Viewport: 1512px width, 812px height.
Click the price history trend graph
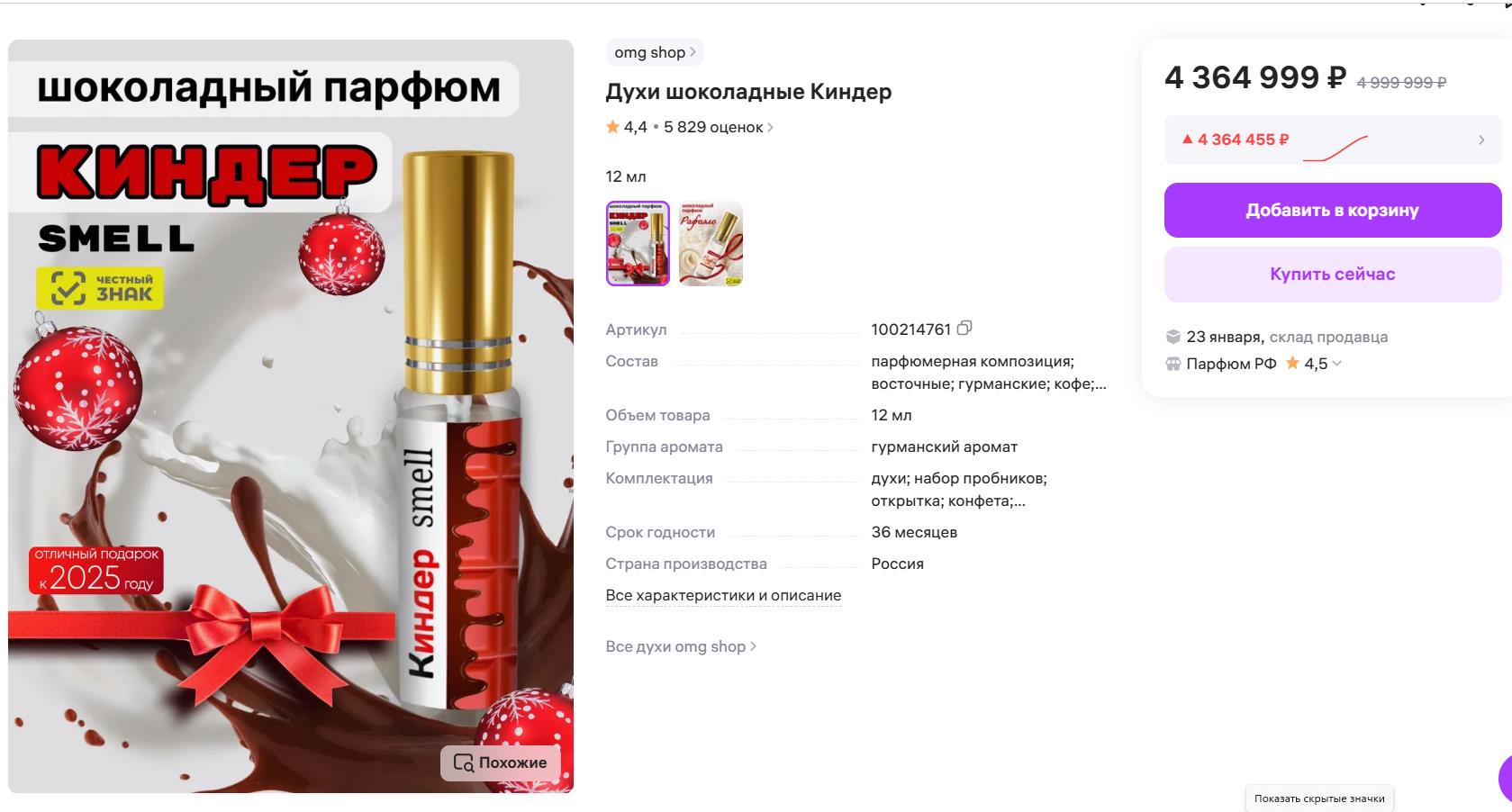(1335, 149)
